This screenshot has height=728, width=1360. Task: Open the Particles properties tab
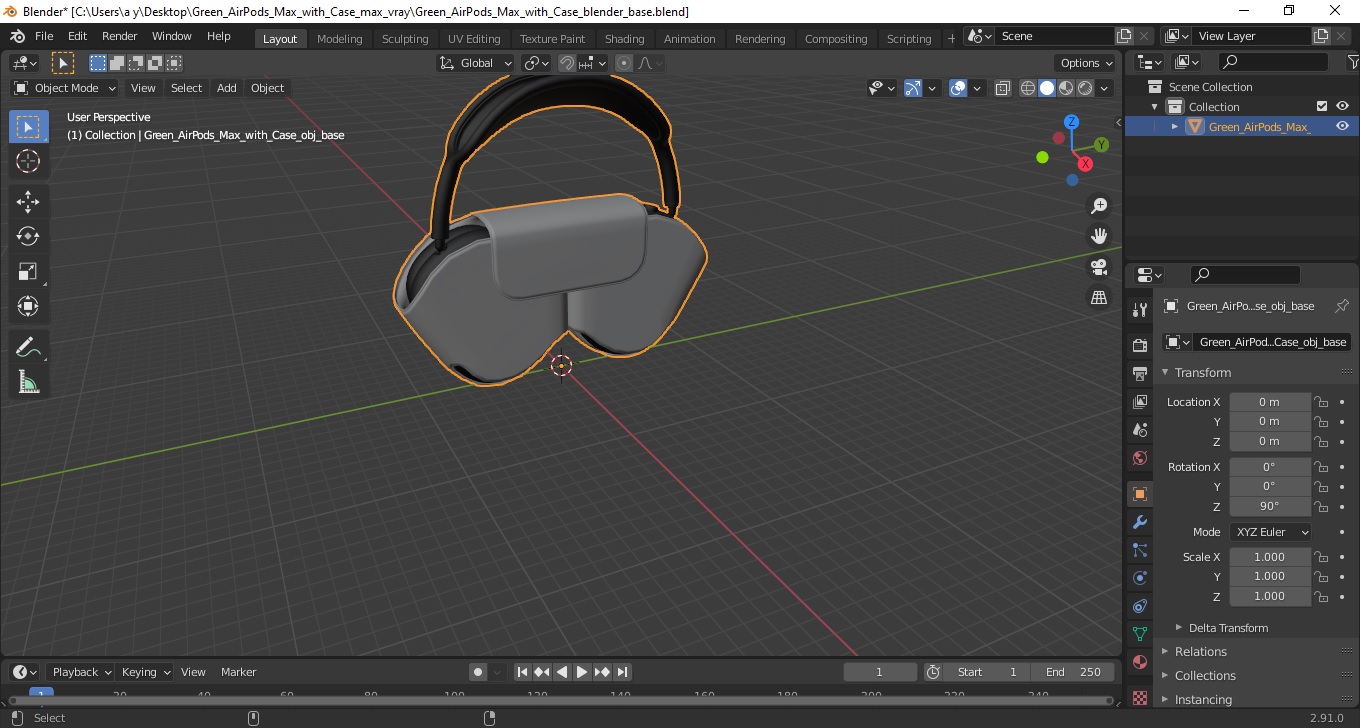pyautogui.click(x=1139, y=550)
